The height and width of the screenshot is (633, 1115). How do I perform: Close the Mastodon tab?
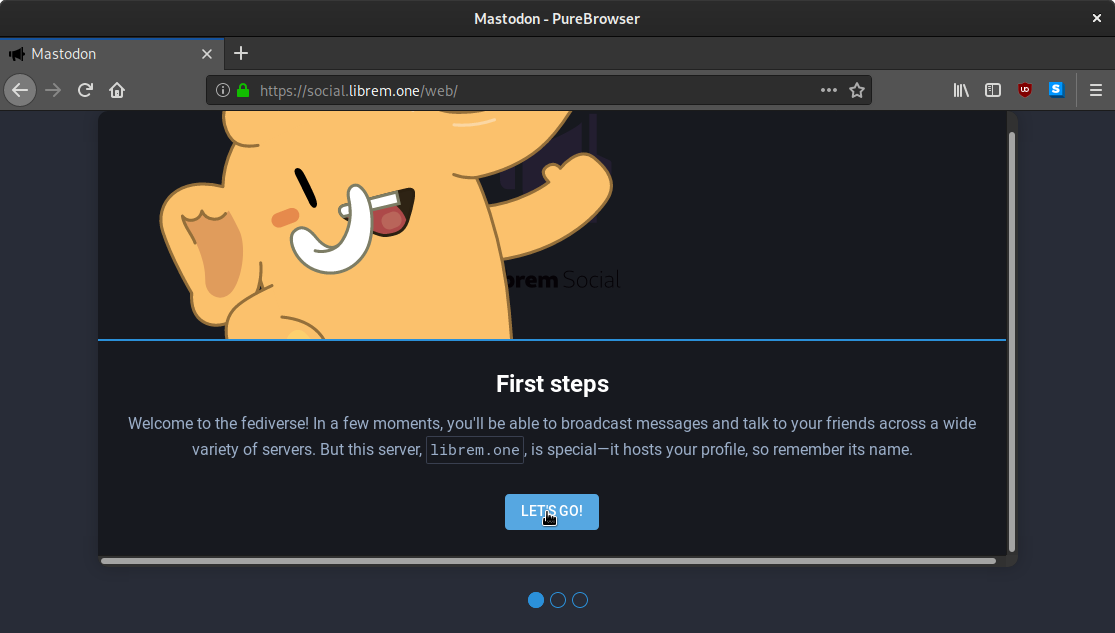click(207, 54)
